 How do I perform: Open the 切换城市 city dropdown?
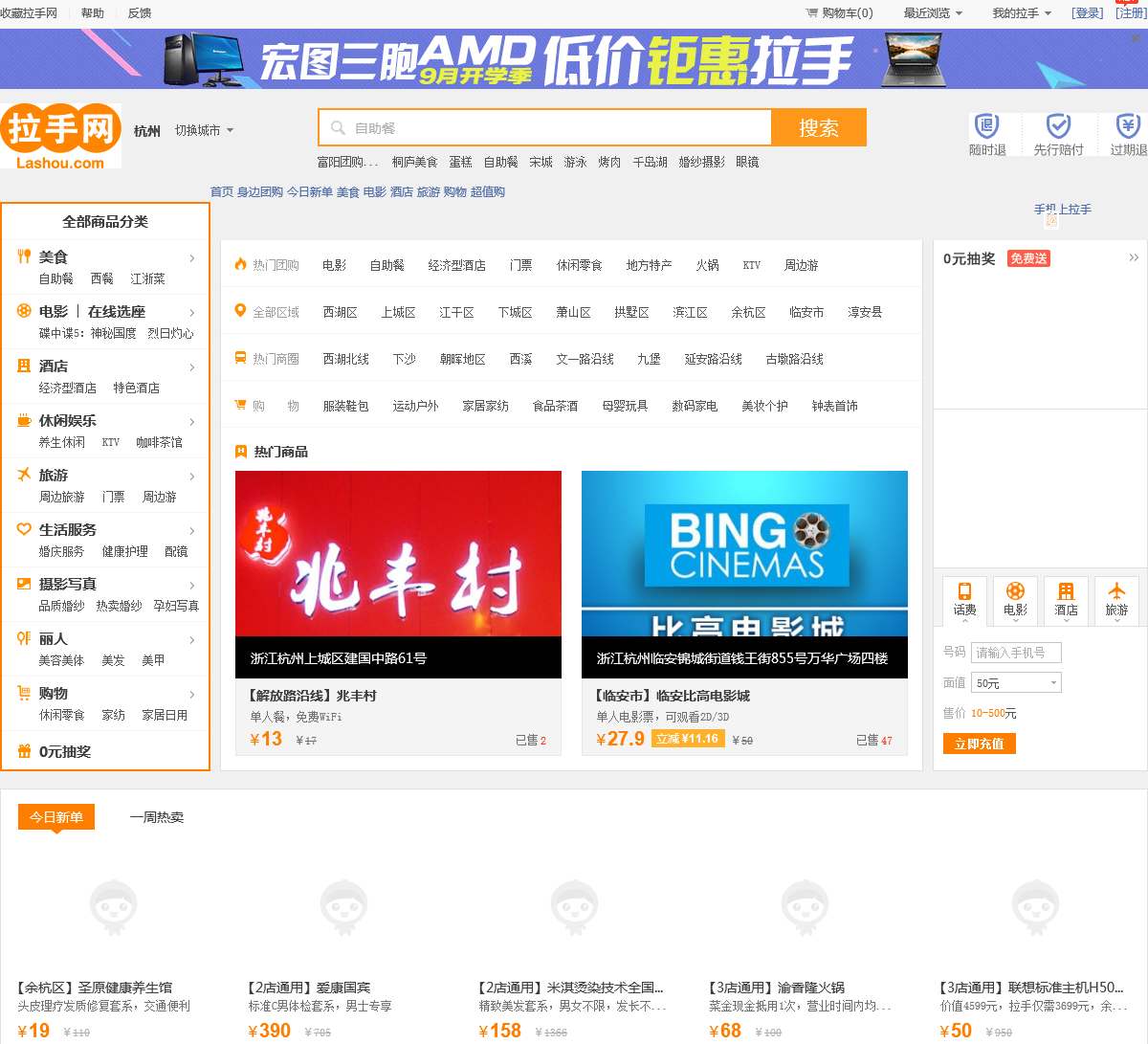pos(204,130)
